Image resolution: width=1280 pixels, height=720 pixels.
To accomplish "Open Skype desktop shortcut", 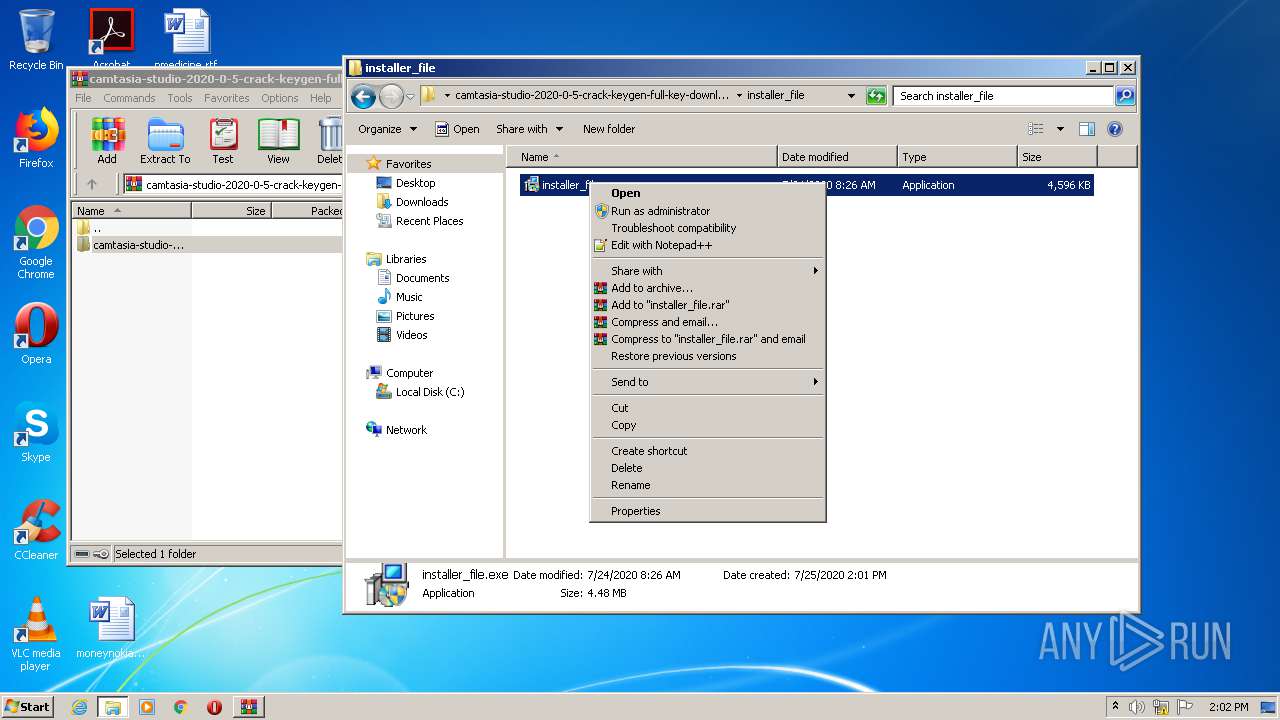I will pyautogui.click(x=36, y=433).
